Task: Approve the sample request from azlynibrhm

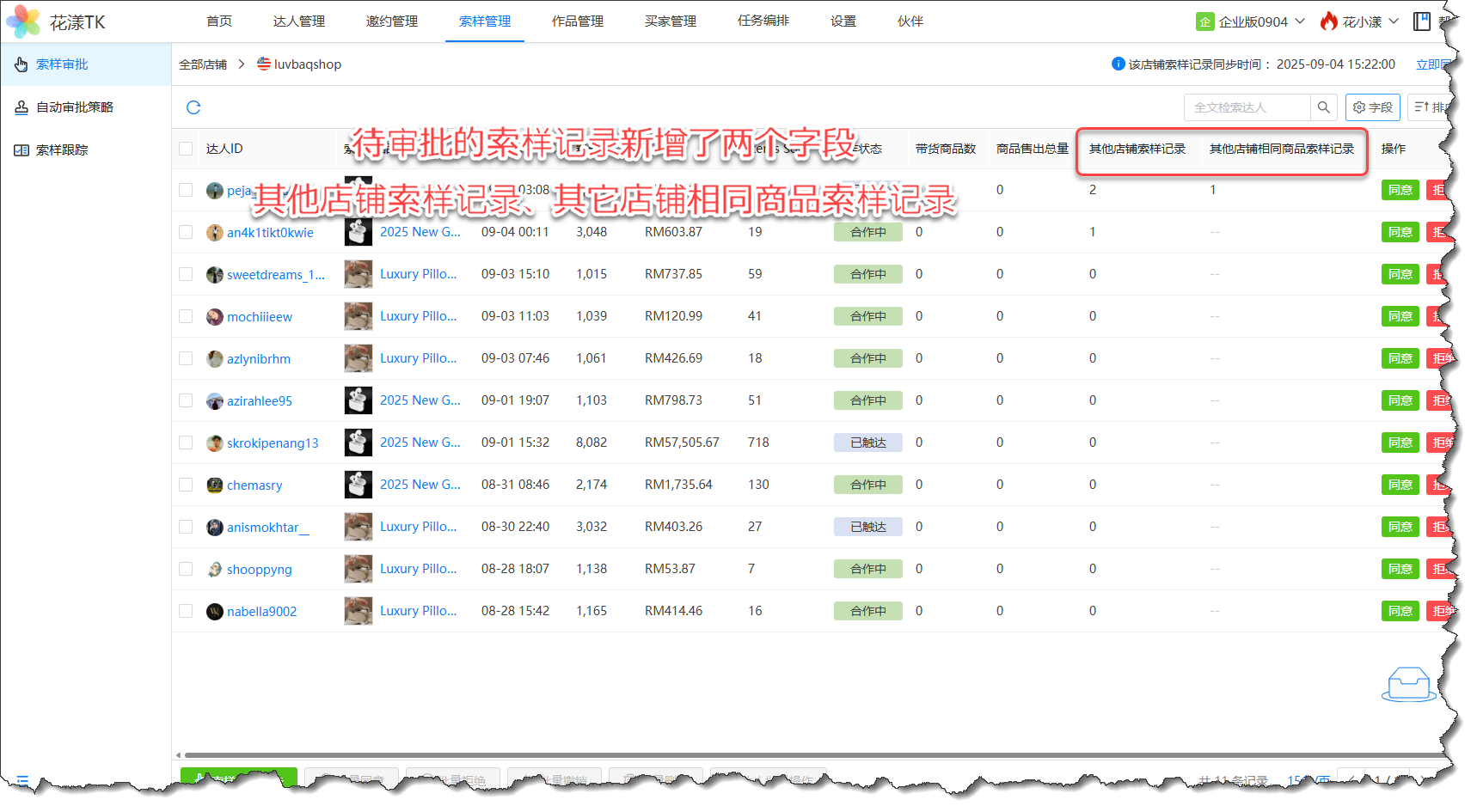Action: [x=1400, y=358]
